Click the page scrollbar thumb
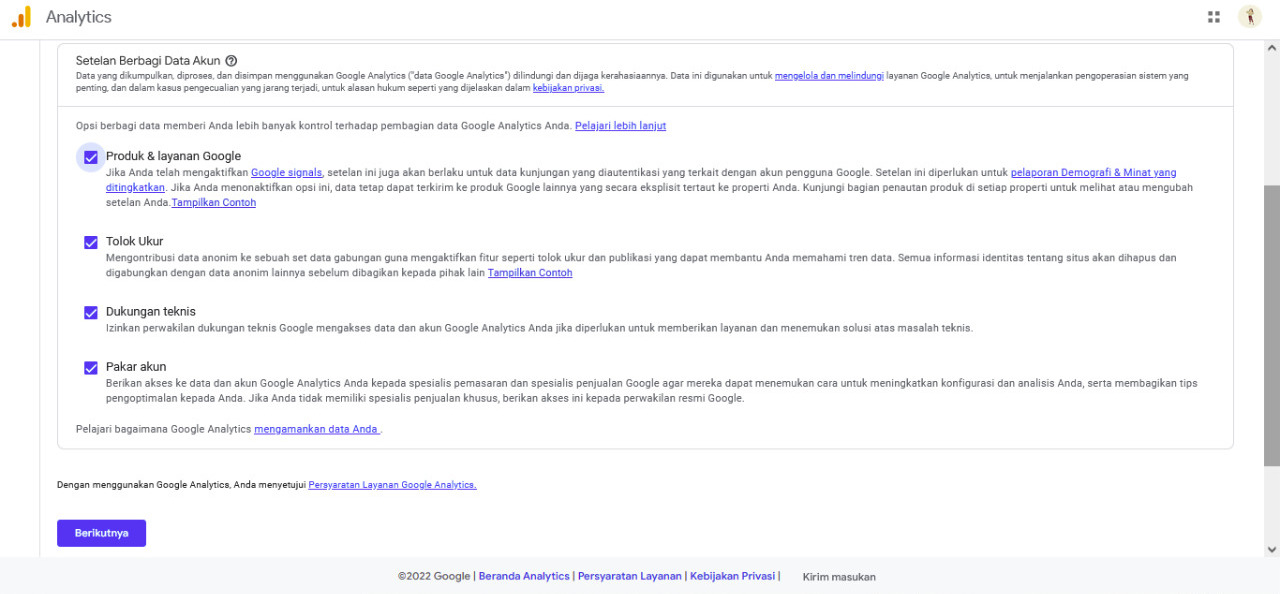The height and width of the screenshot is (594, 1280). [1272, 325]
